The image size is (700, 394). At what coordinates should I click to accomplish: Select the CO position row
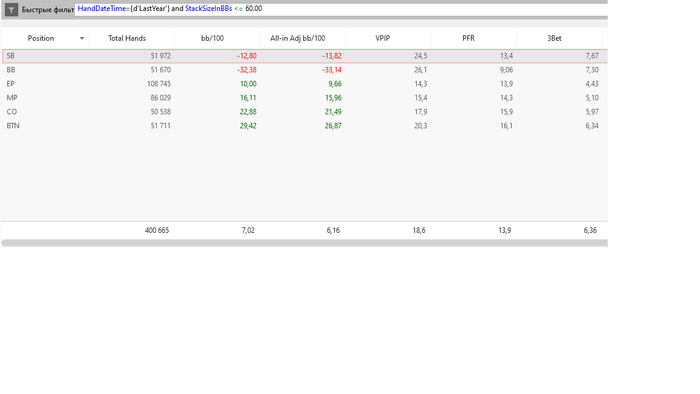tap(304, 112)
